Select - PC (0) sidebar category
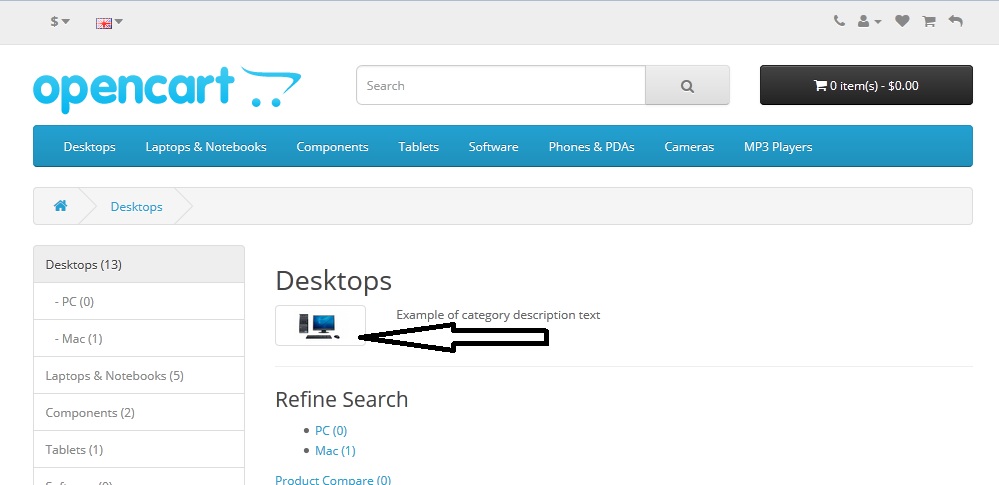The height and width of the screenshot is (485, 999). (x=139, y=301)
